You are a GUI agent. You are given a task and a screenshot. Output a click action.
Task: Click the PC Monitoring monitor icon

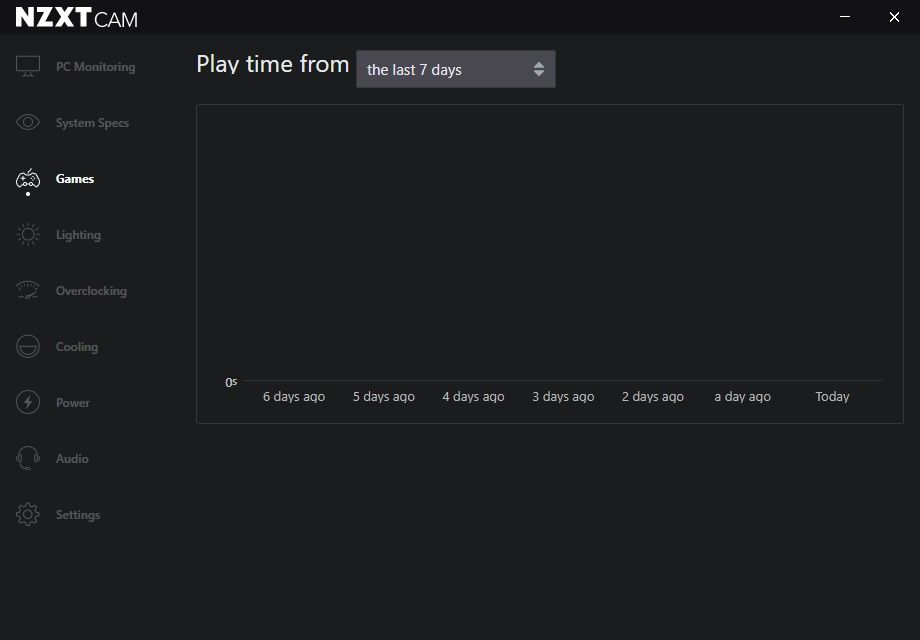coord(28,66)
